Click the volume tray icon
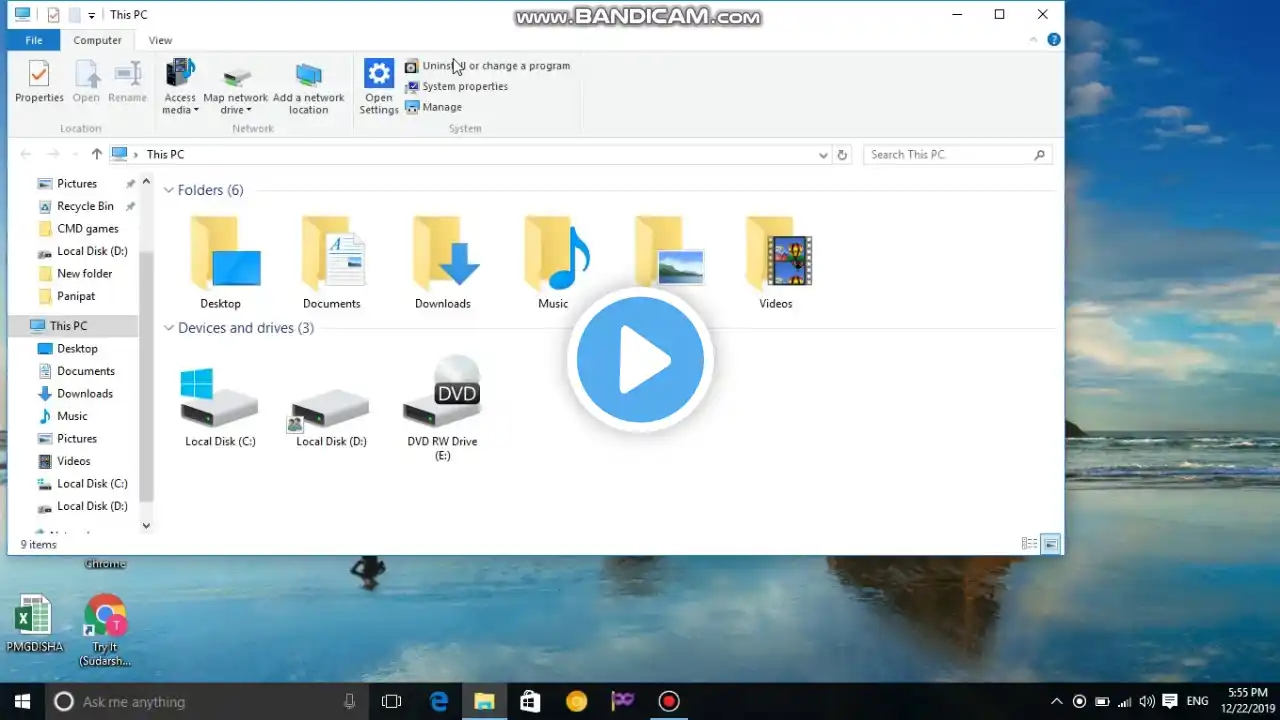 click(1146, 701)
